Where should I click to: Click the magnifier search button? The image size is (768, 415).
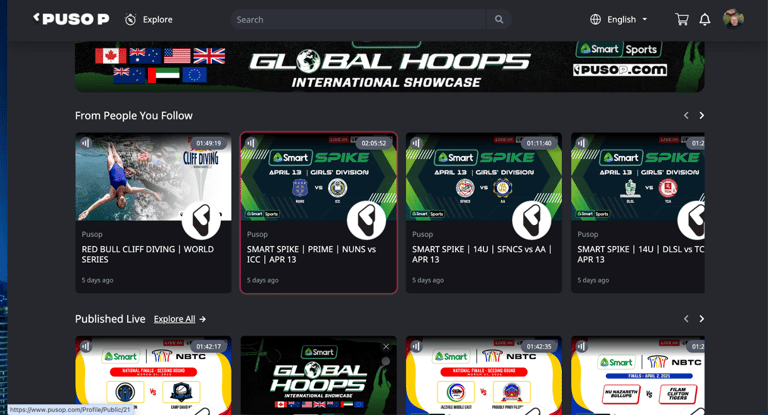tap(499, 20)
